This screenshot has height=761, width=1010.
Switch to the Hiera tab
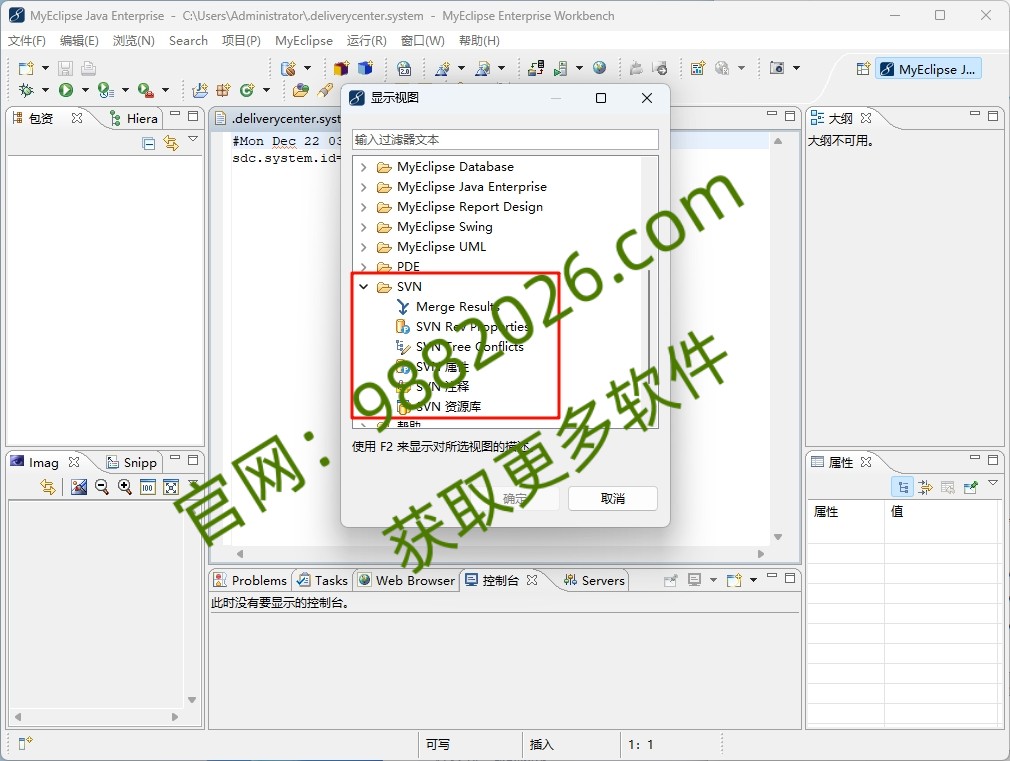point(133,119)
